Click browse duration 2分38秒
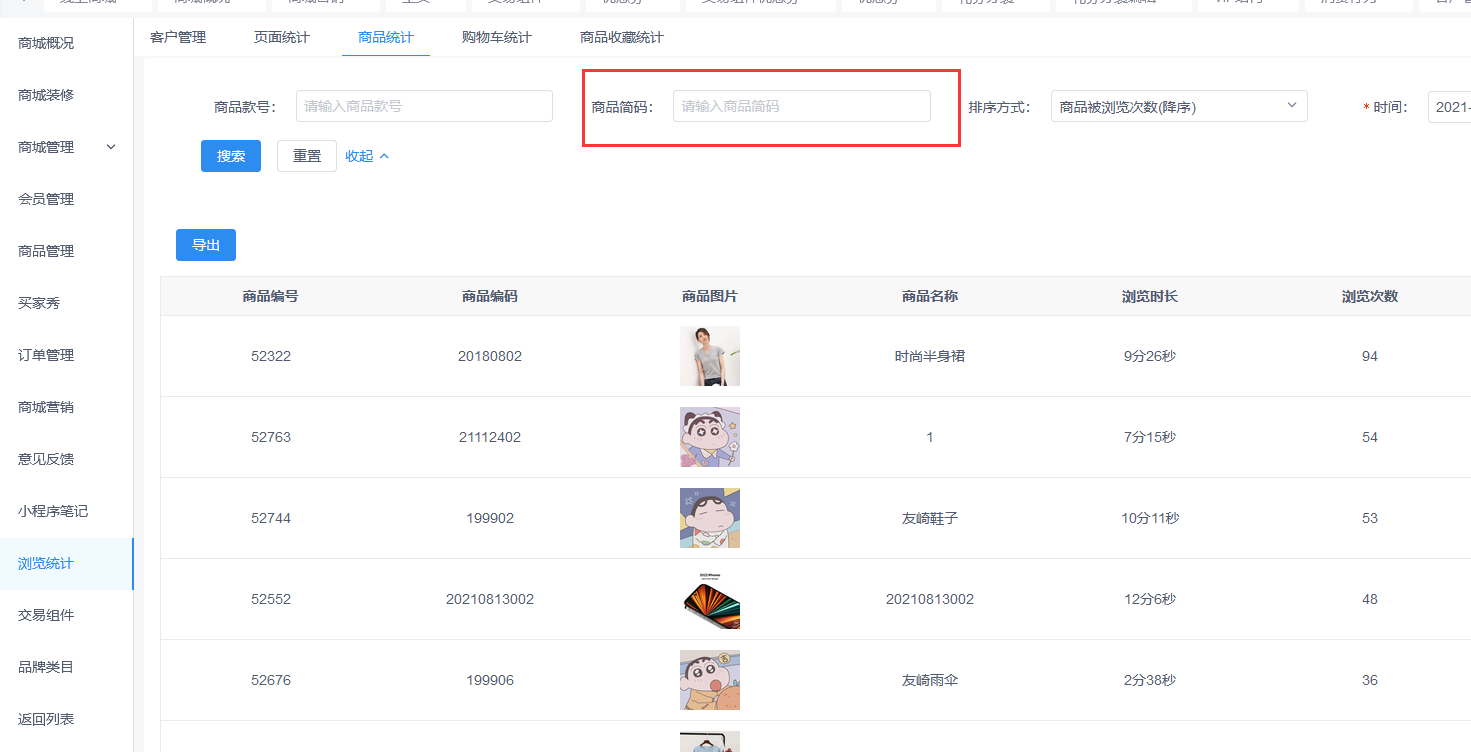The image size is (1471, 752). point(1150,680)
